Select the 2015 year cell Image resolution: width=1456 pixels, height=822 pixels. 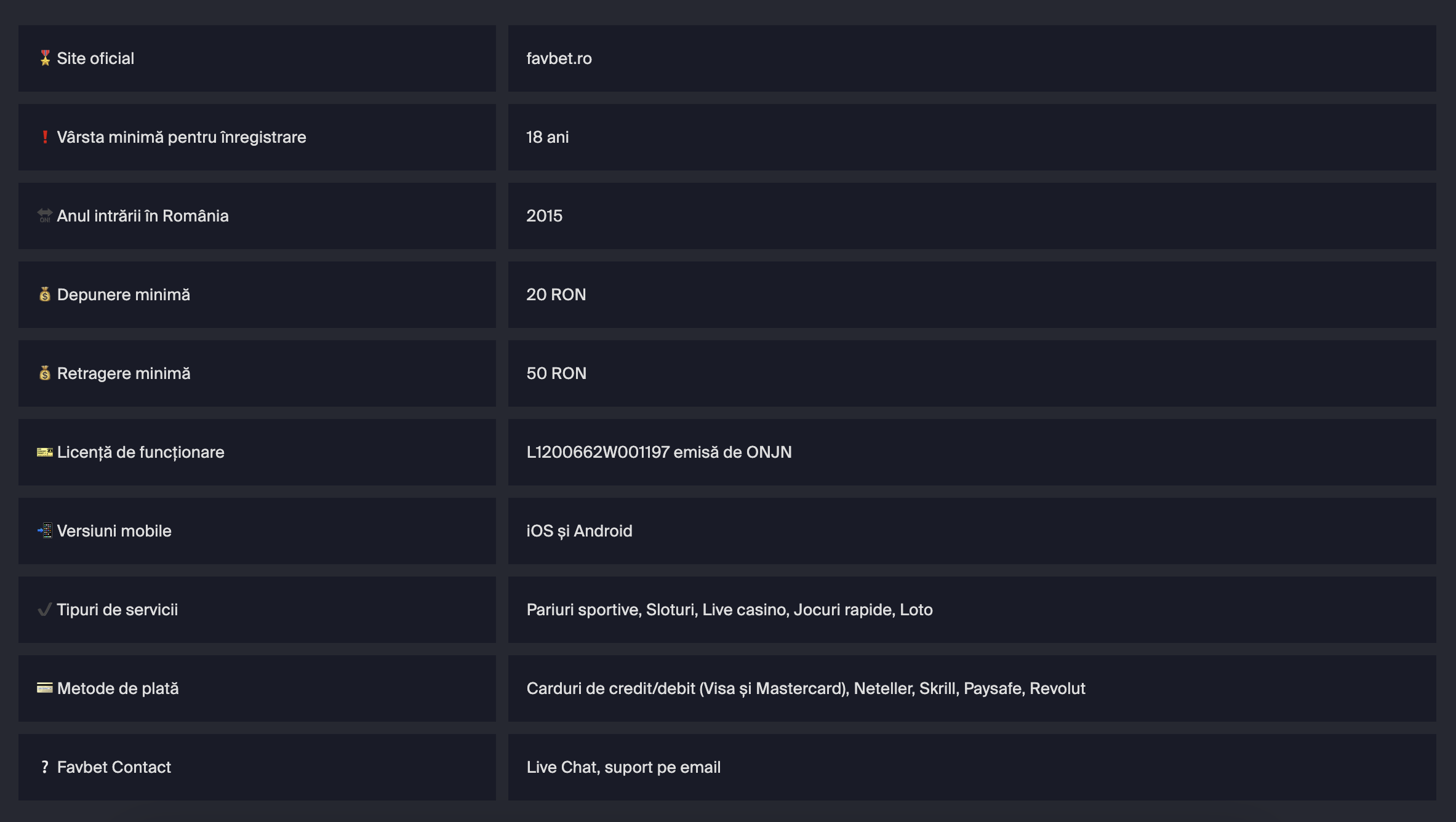(x=972, y=216)
